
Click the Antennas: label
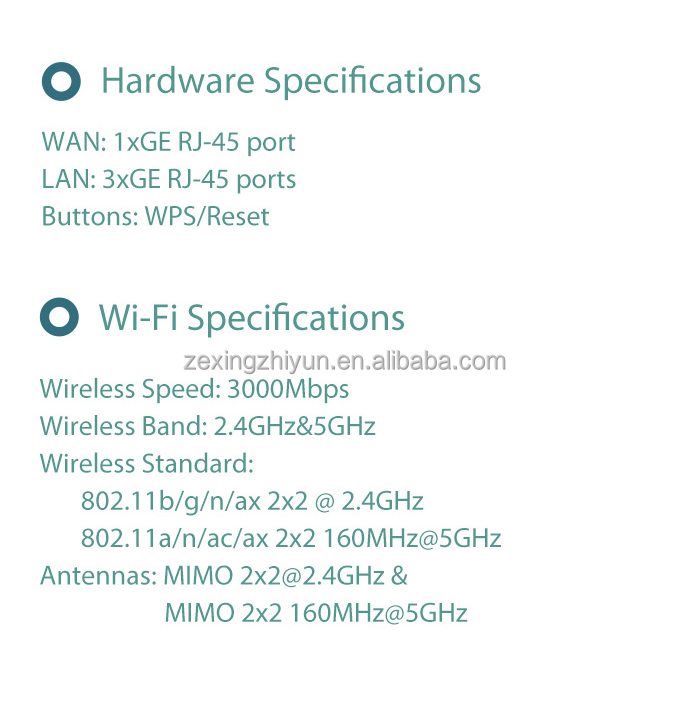pos(99,576)
